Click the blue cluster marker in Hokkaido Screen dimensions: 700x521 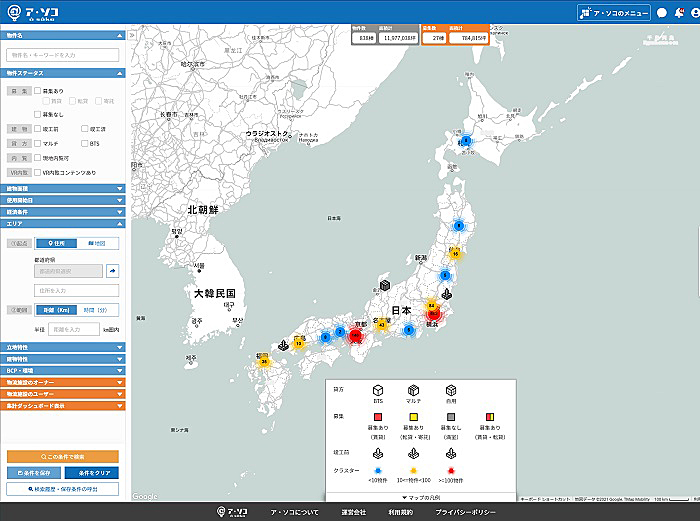(465, 141)
